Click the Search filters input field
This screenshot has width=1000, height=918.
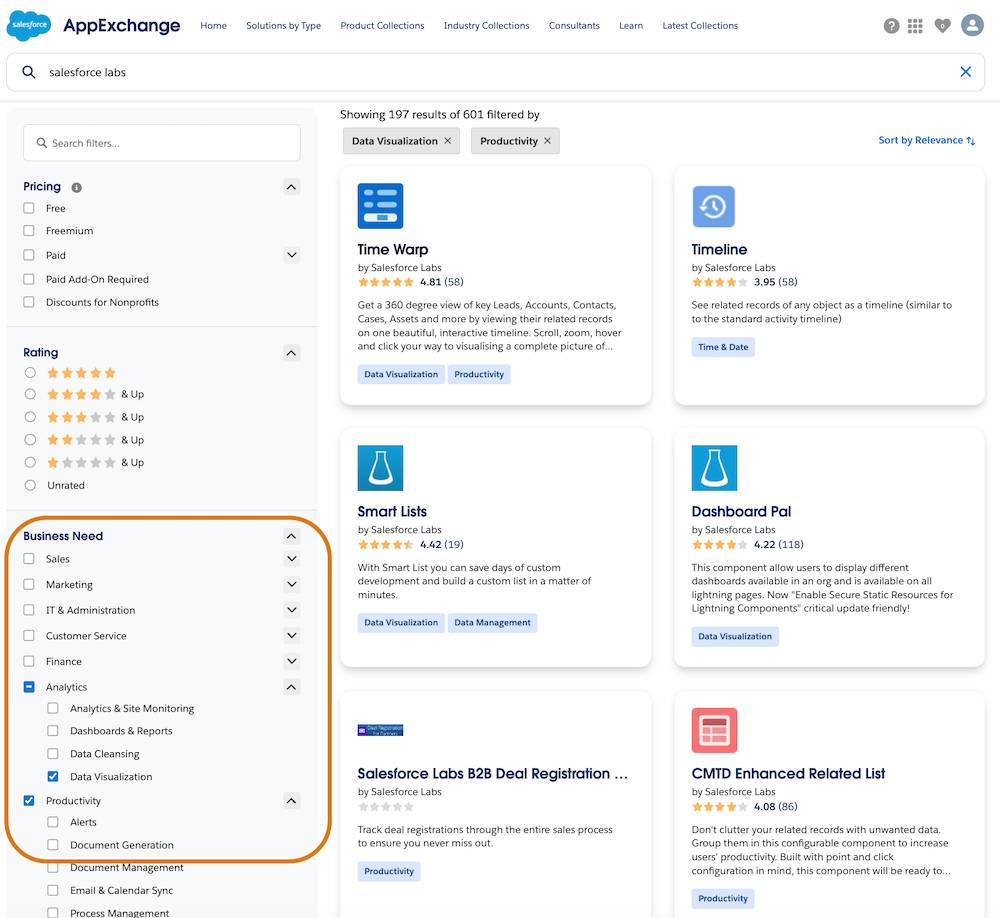point(161,143)
